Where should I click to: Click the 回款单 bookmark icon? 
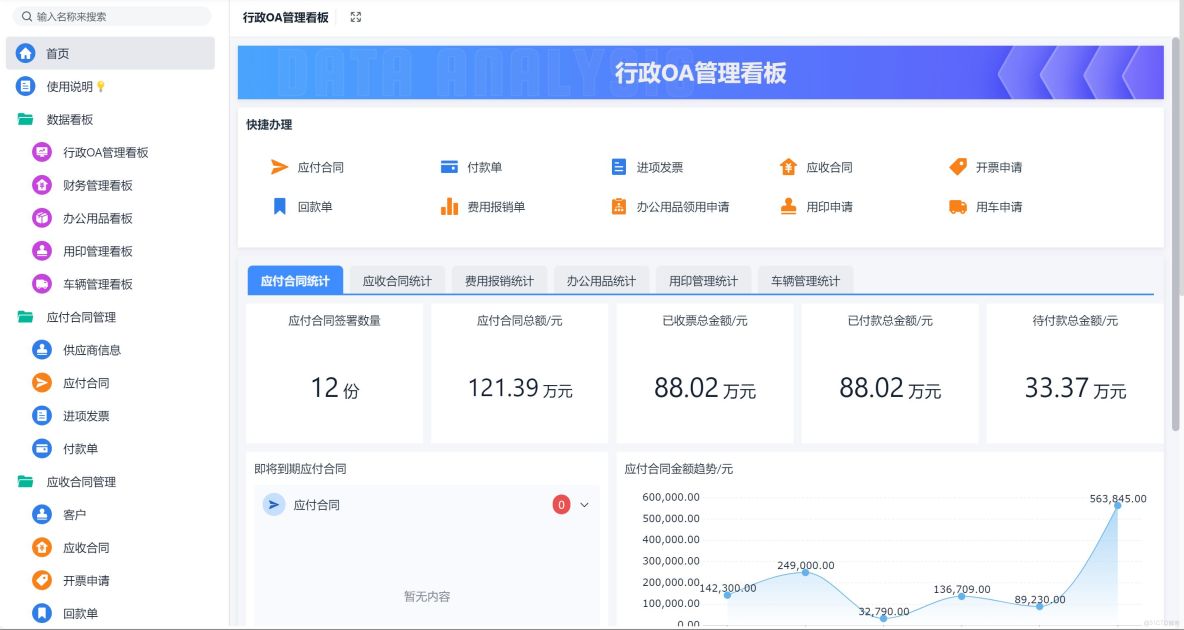pos(279,207)
